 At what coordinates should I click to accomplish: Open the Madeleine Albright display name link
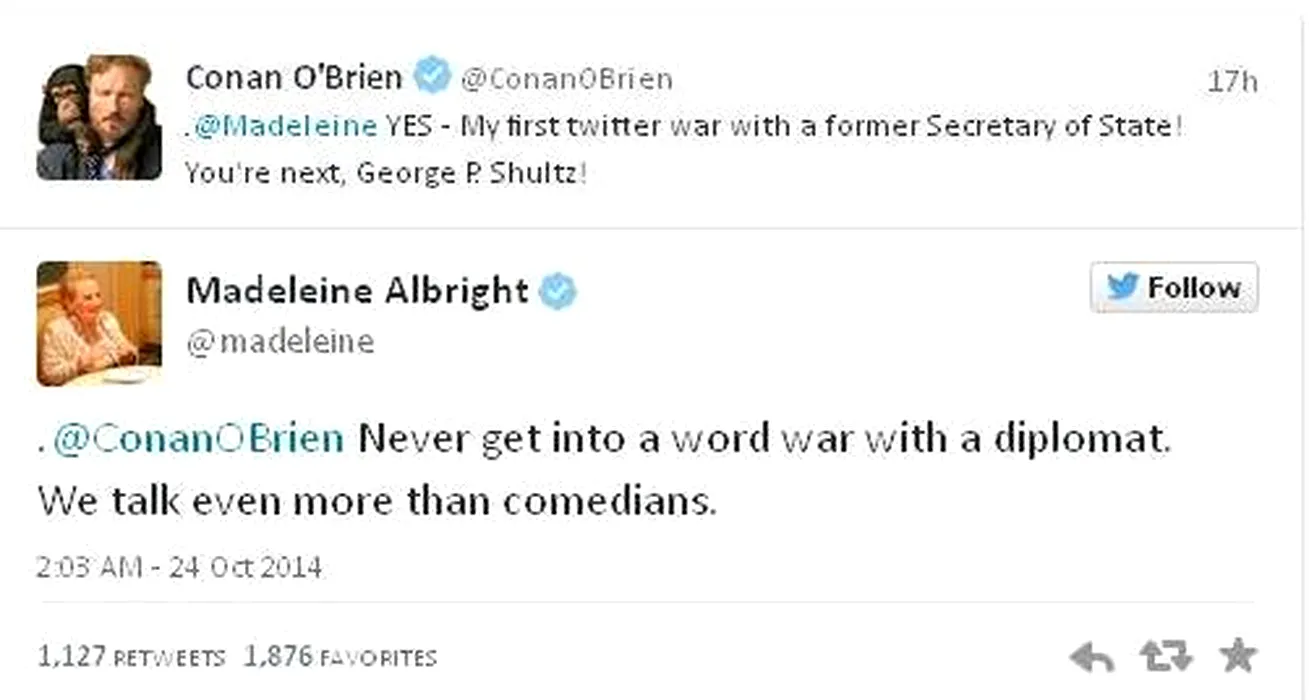click(357, 290)
